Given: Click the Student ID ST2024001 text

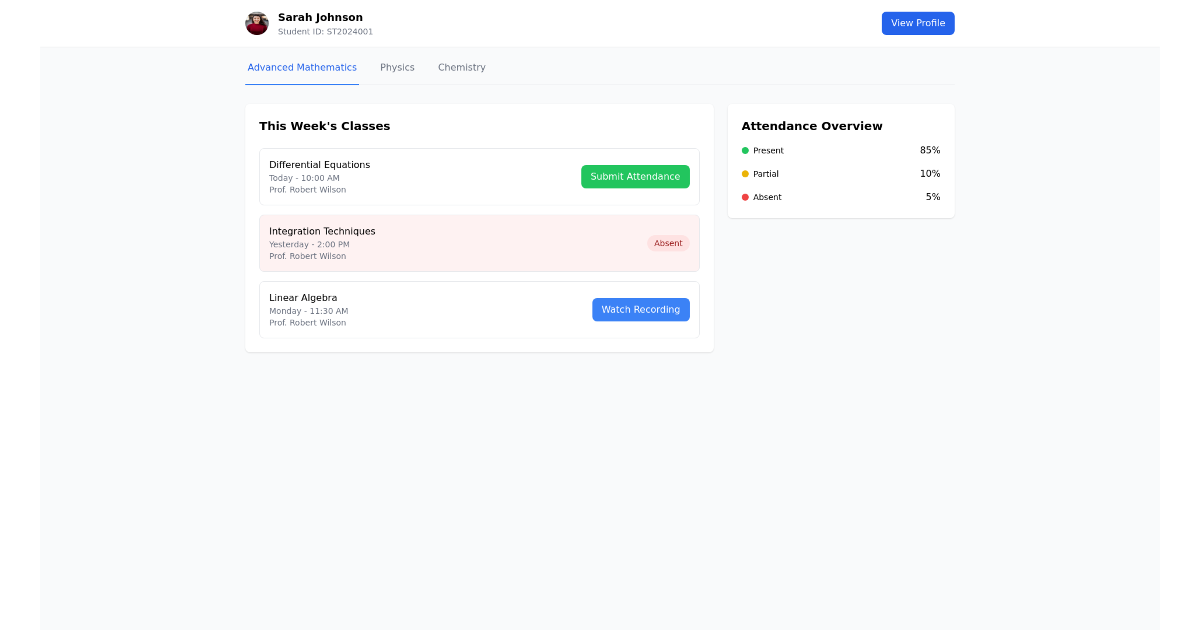Looking at the screenshot, I should pos(324,31).
